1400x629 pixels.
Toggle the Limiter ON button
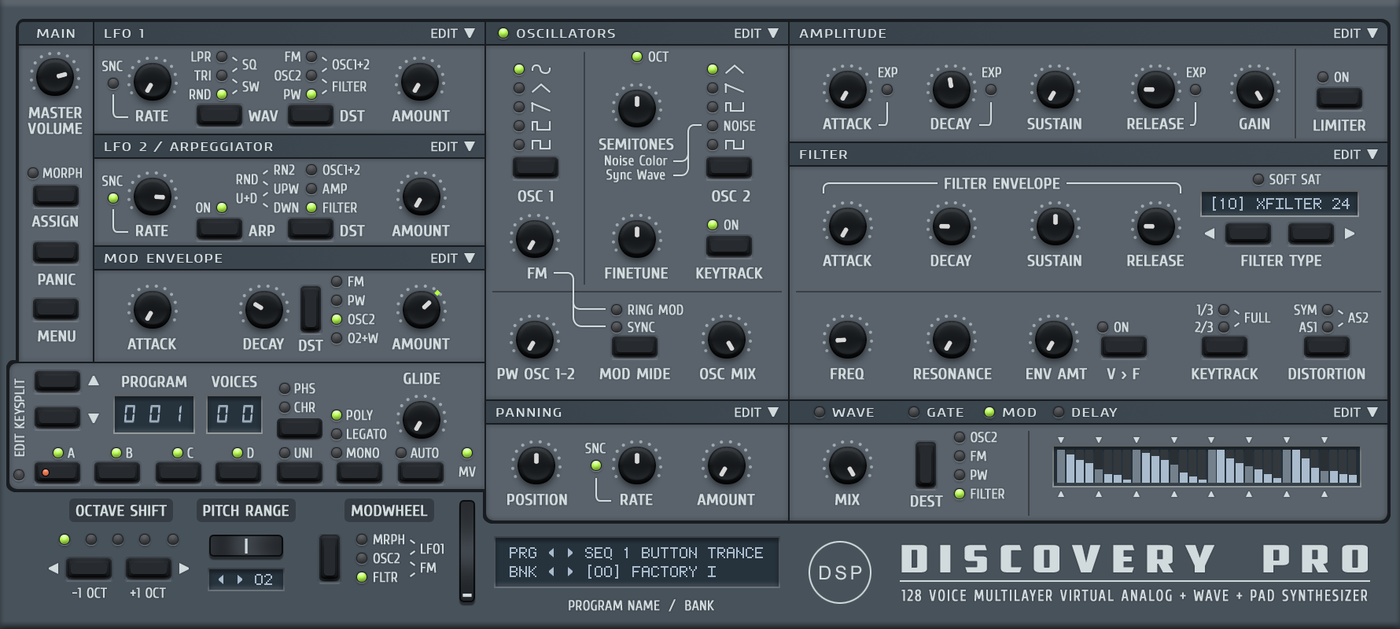tap(1338, 98)
